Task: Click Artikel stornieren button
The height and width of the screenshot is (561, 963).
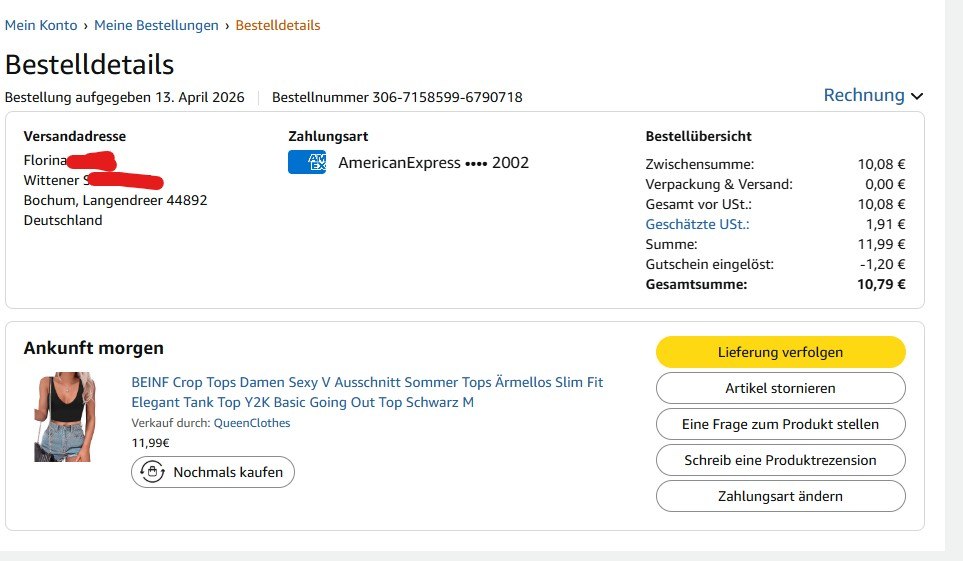Action: (780, 388)
